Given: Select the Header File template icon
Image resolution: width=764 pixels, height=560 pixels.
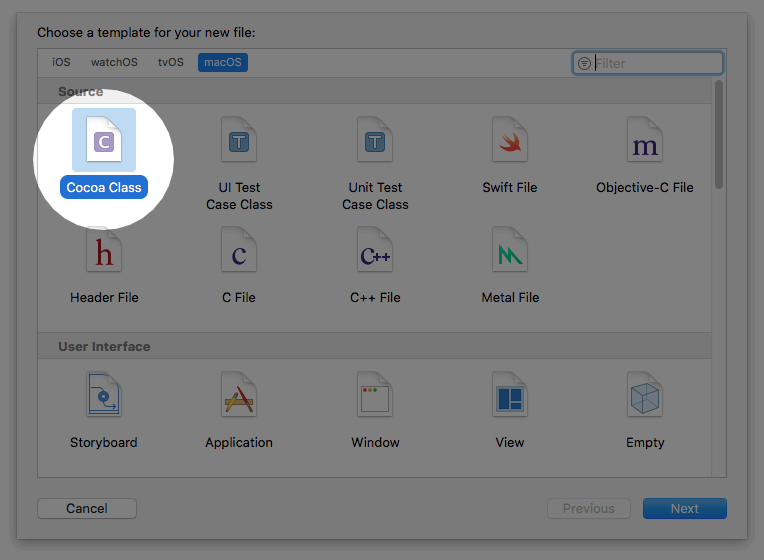Looking at the screenshot, I should click(x=104, y=252).
